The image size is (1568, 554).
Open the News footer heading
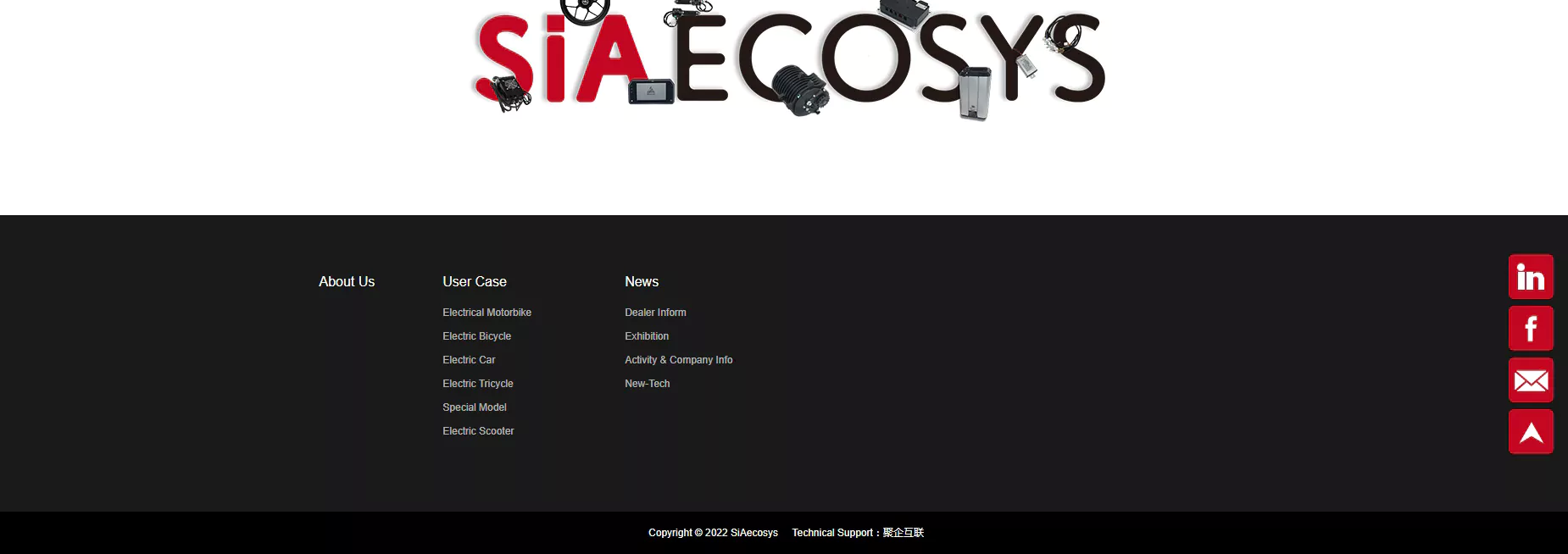point(642,281)
